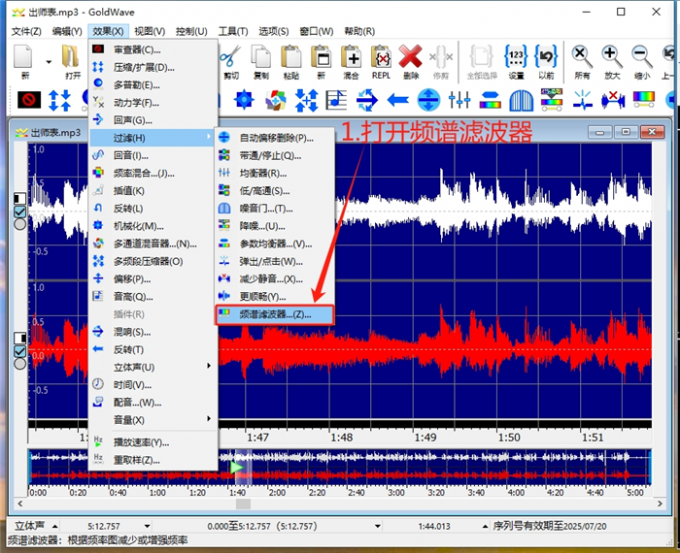Click the Open folder toolbar icon
Screen dimensions: 680x553
71,56
